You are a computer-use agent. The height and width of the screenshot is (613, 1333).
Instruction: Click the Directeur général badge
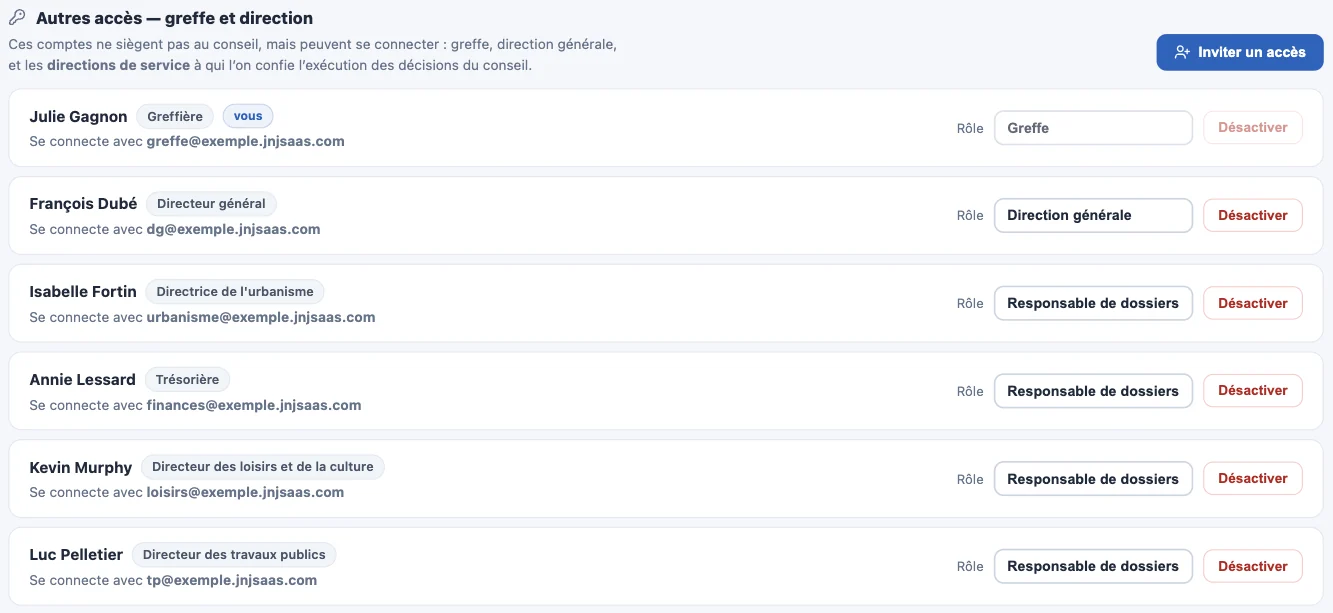pos(211,204)
